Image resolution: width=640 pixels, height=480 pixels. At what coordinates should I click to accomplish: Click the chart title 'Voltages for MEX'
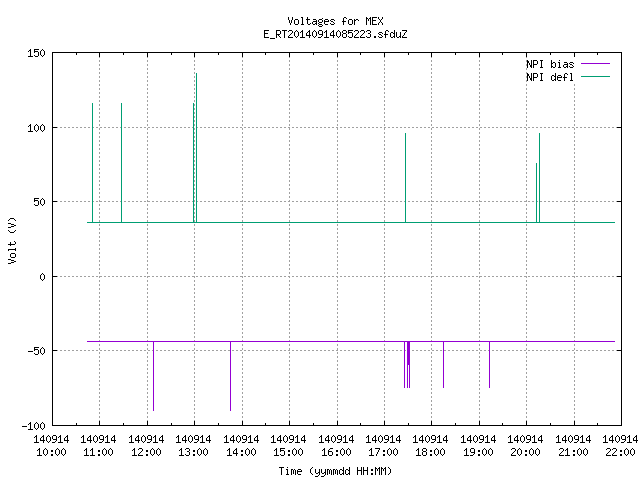tap(335, 21)
